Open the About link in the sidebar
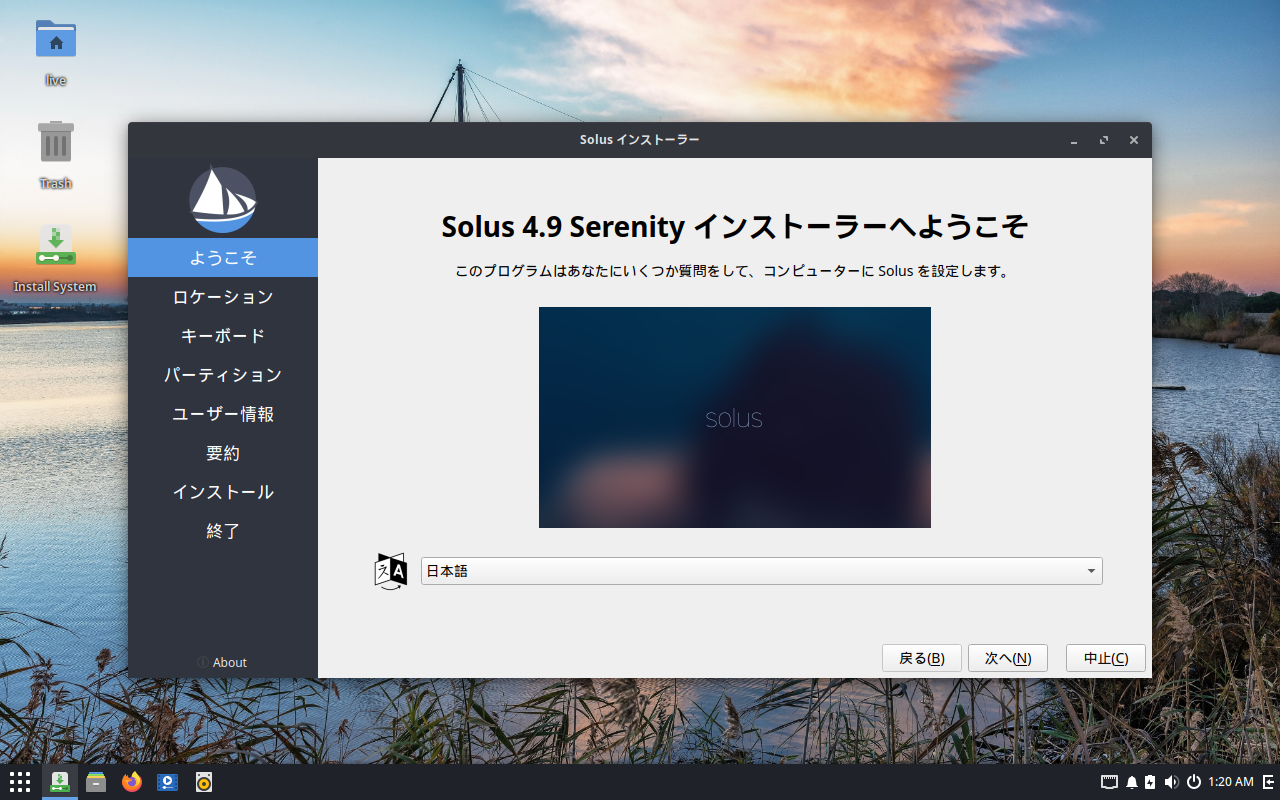The width and height of the screenshot is (1280, 800). (222, 663)
